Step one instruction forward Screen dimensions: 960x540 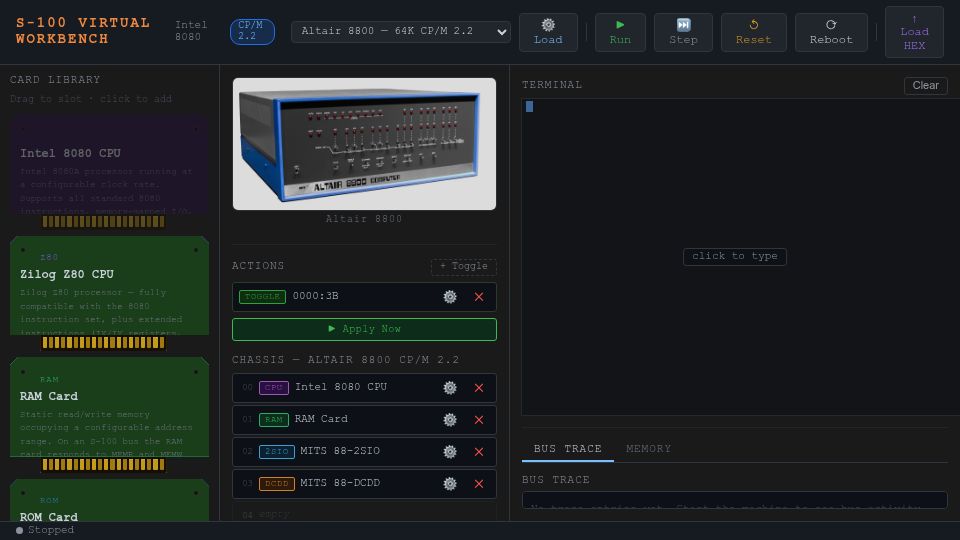683,32
